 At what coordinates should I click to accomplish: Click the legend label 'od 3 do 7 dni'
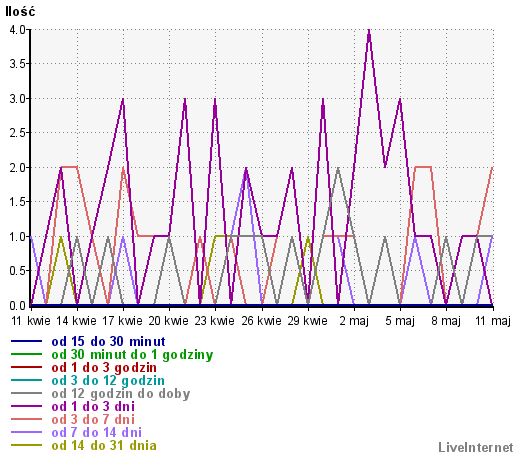[x=93, y=420]
